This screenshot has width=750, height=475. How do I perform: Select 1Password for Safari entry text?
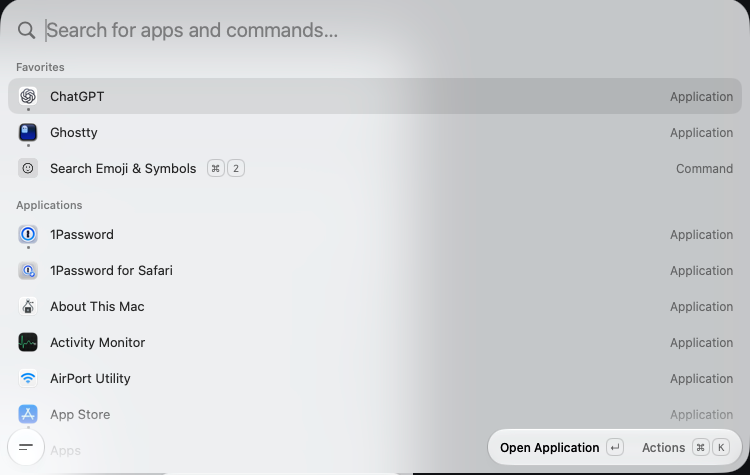111,270
